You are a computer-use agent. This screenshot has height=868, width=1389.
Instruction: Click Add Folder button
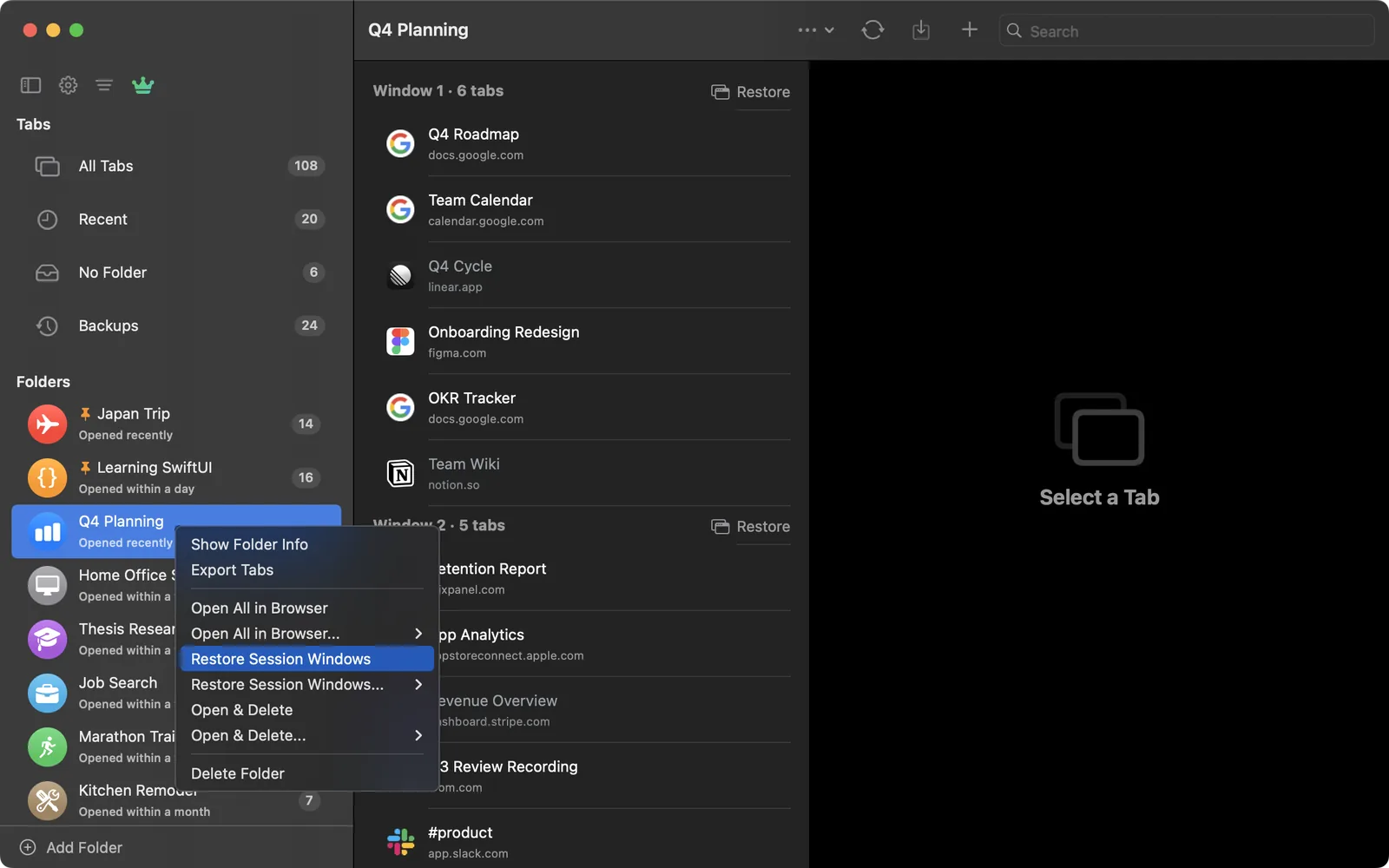tap(71, 847)
